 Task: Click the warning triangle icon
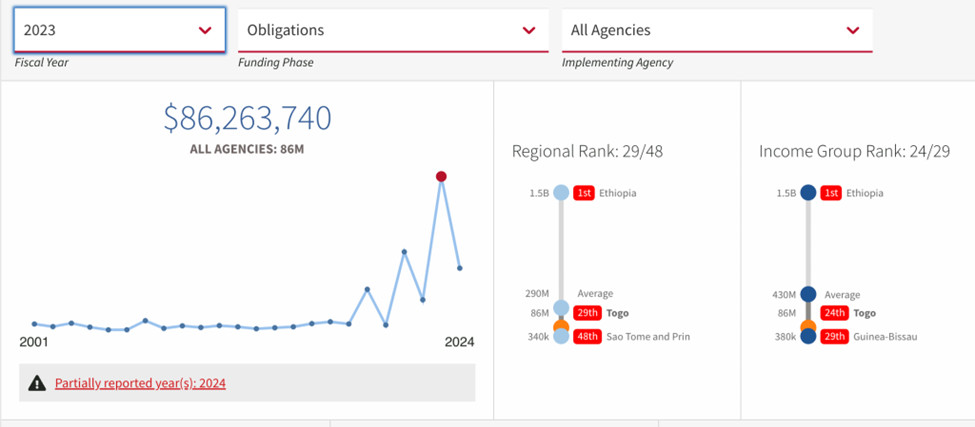[37, 383]
